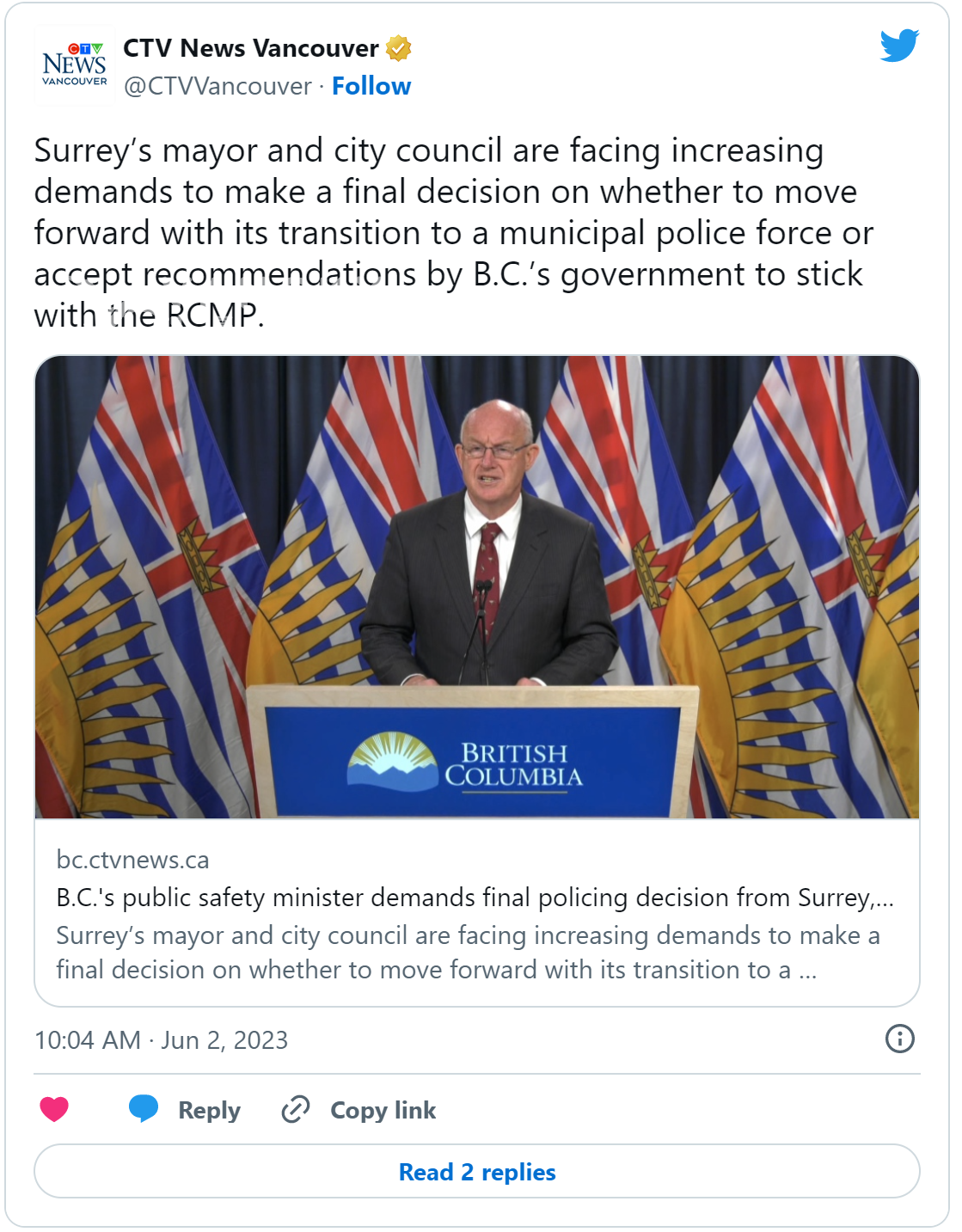Viewport: 962px width, 1232px height.
Task: Click the tweet body text about Surrey's mayor
Action: click(454, 232)
